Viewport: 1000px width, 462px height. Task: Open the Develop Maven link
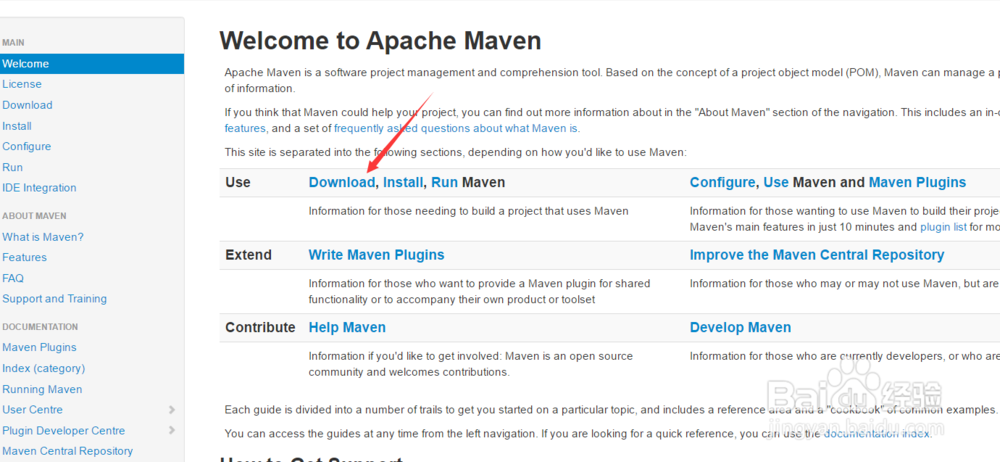coord(740,328)
